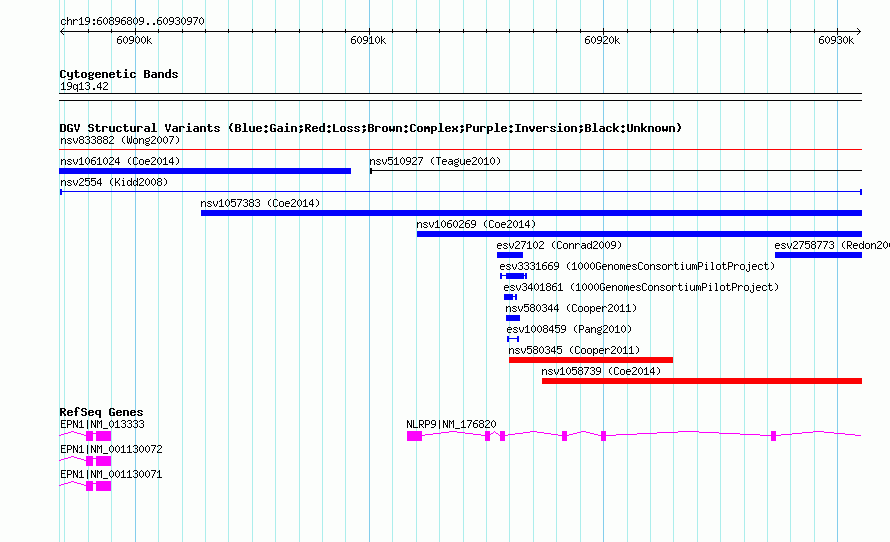This screenshot has height=542, width=890.
Task: Click the ruler's right arrow end
Action: tap(859, 32)
